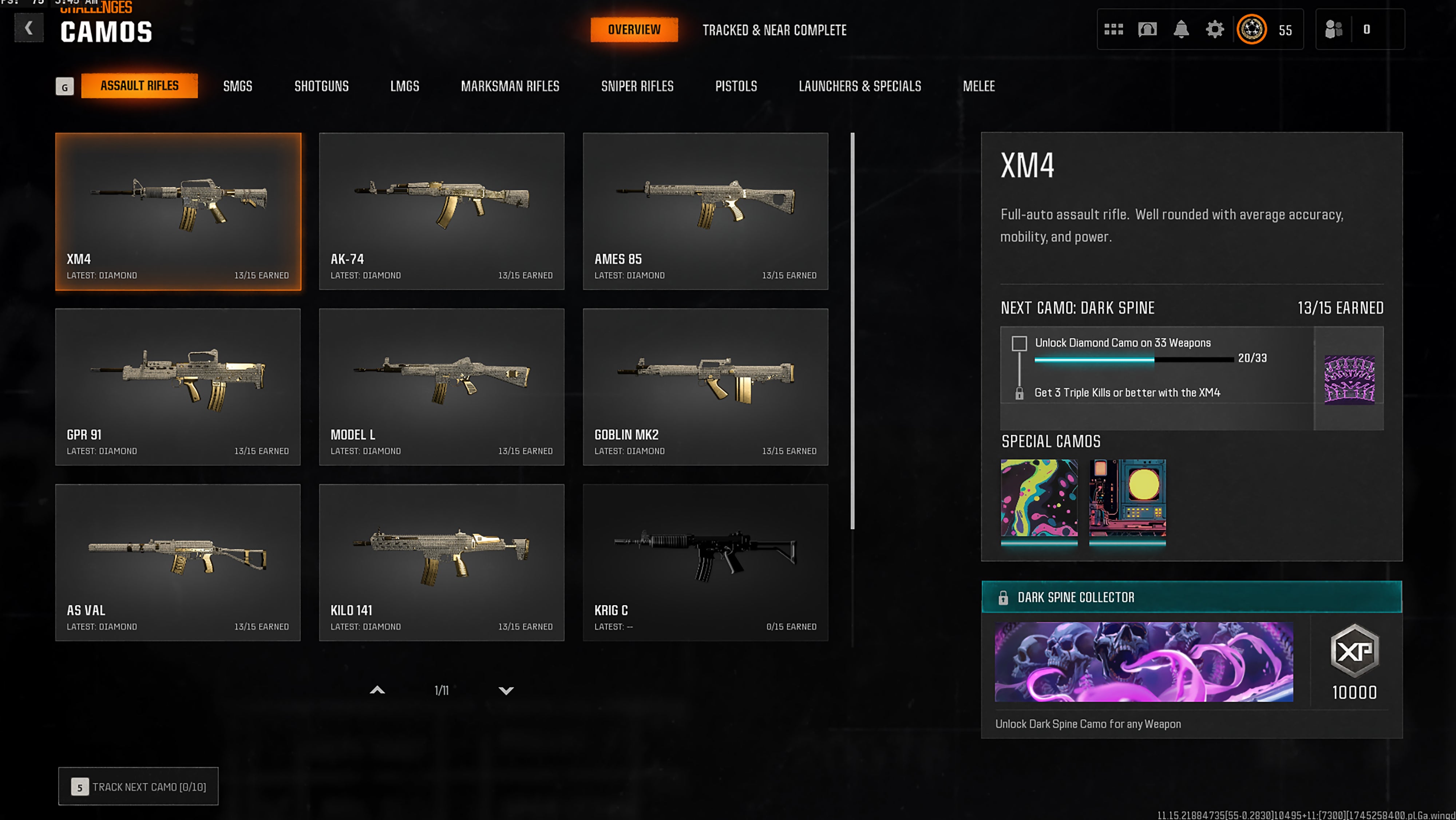Click the player rank emblem icon
1456x820 pixels.
click(x=1251, y=29)
